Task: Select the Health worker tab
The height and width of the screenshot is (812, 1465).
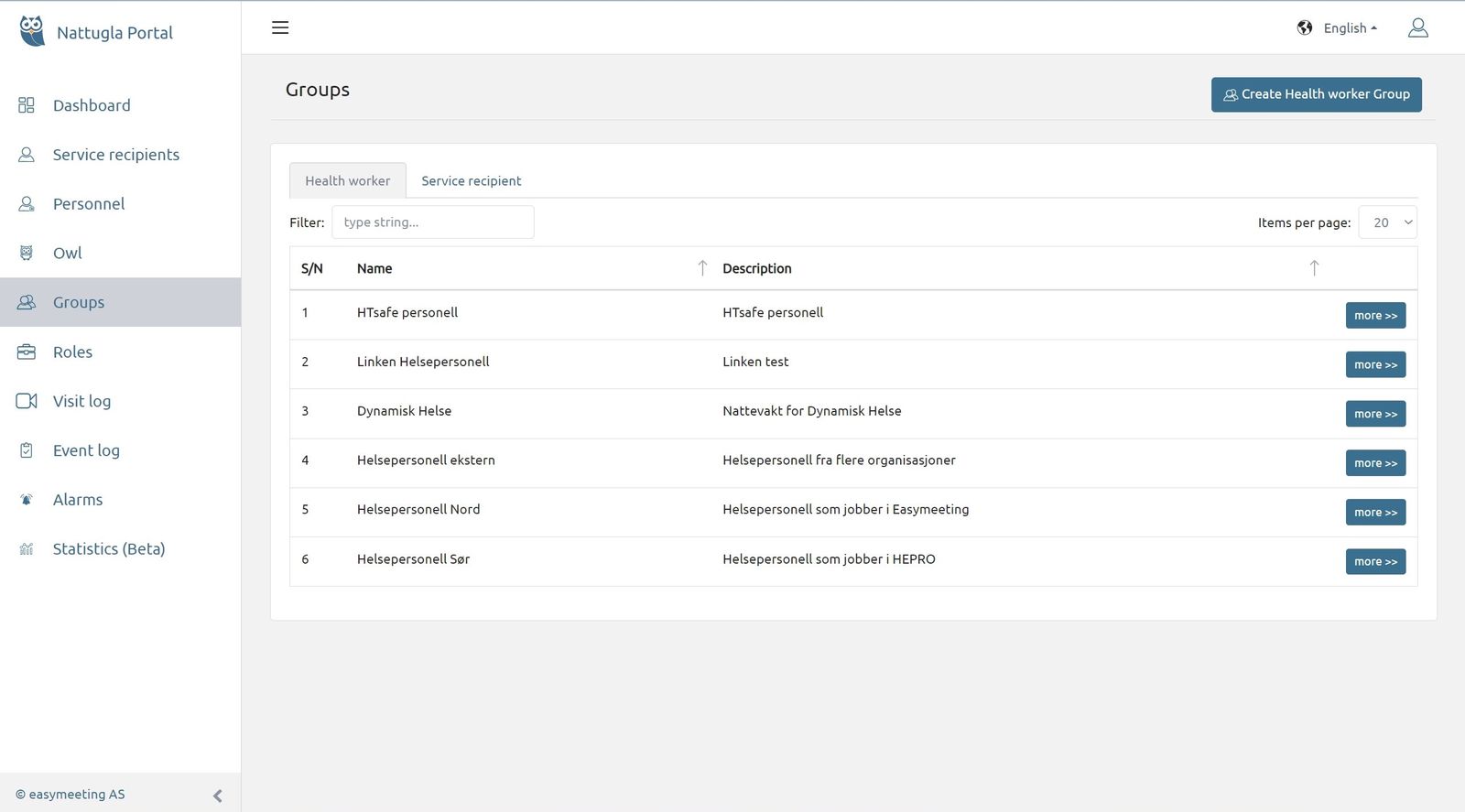Action: point(347,181)
